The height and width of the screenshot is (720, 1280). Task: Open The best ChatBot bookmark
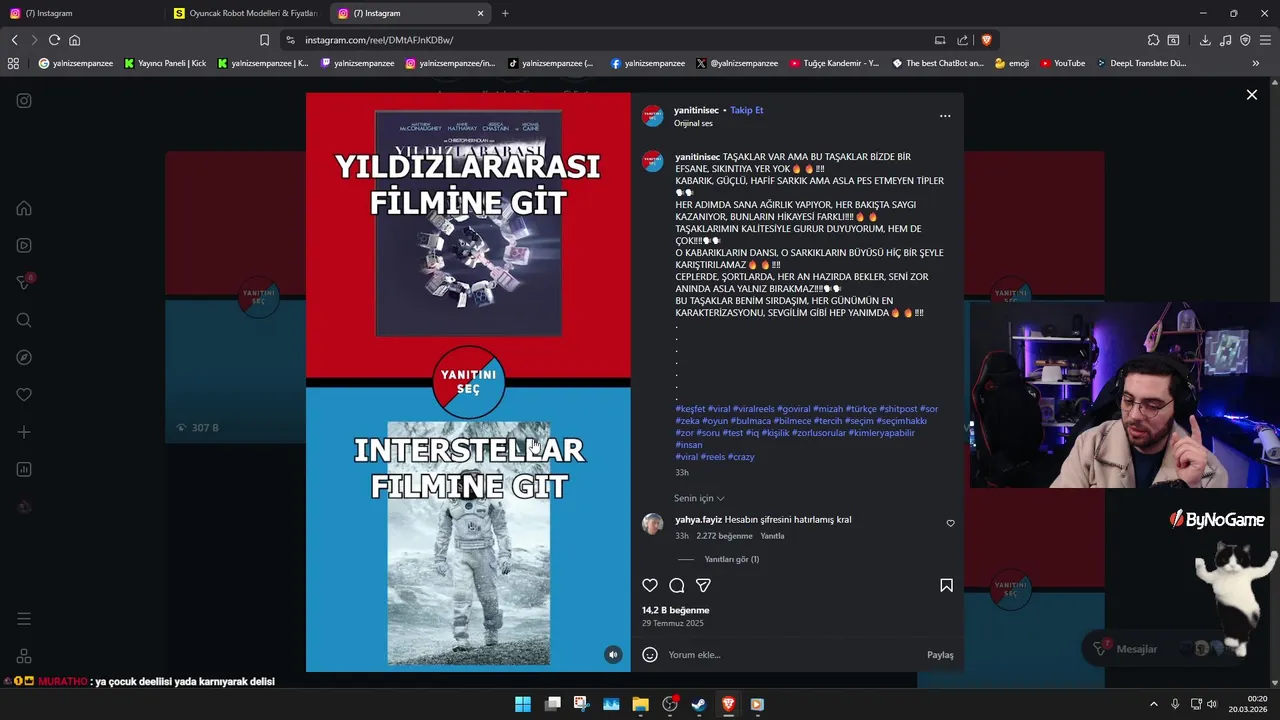coord(937,63)
